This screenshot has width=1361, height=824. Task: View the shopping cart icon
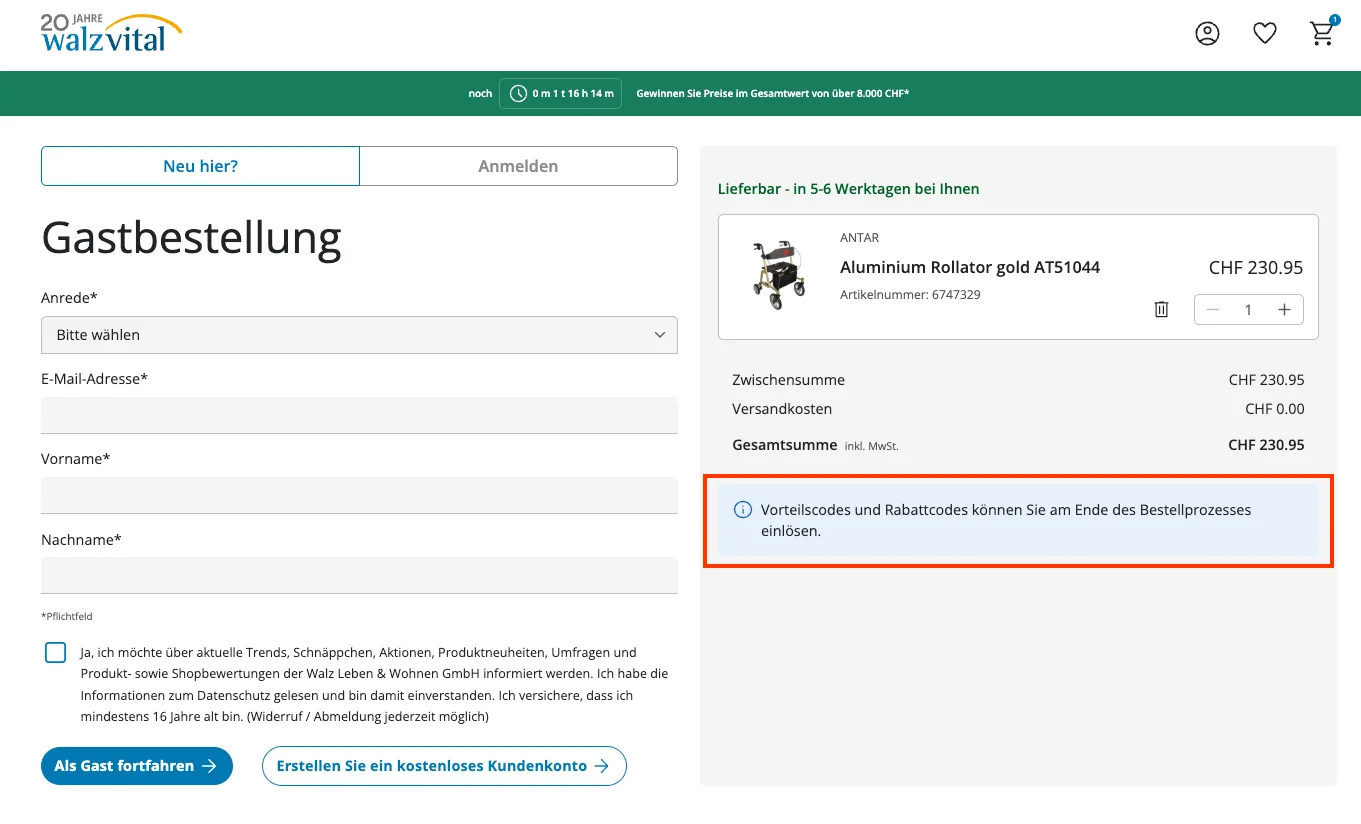1320,33
